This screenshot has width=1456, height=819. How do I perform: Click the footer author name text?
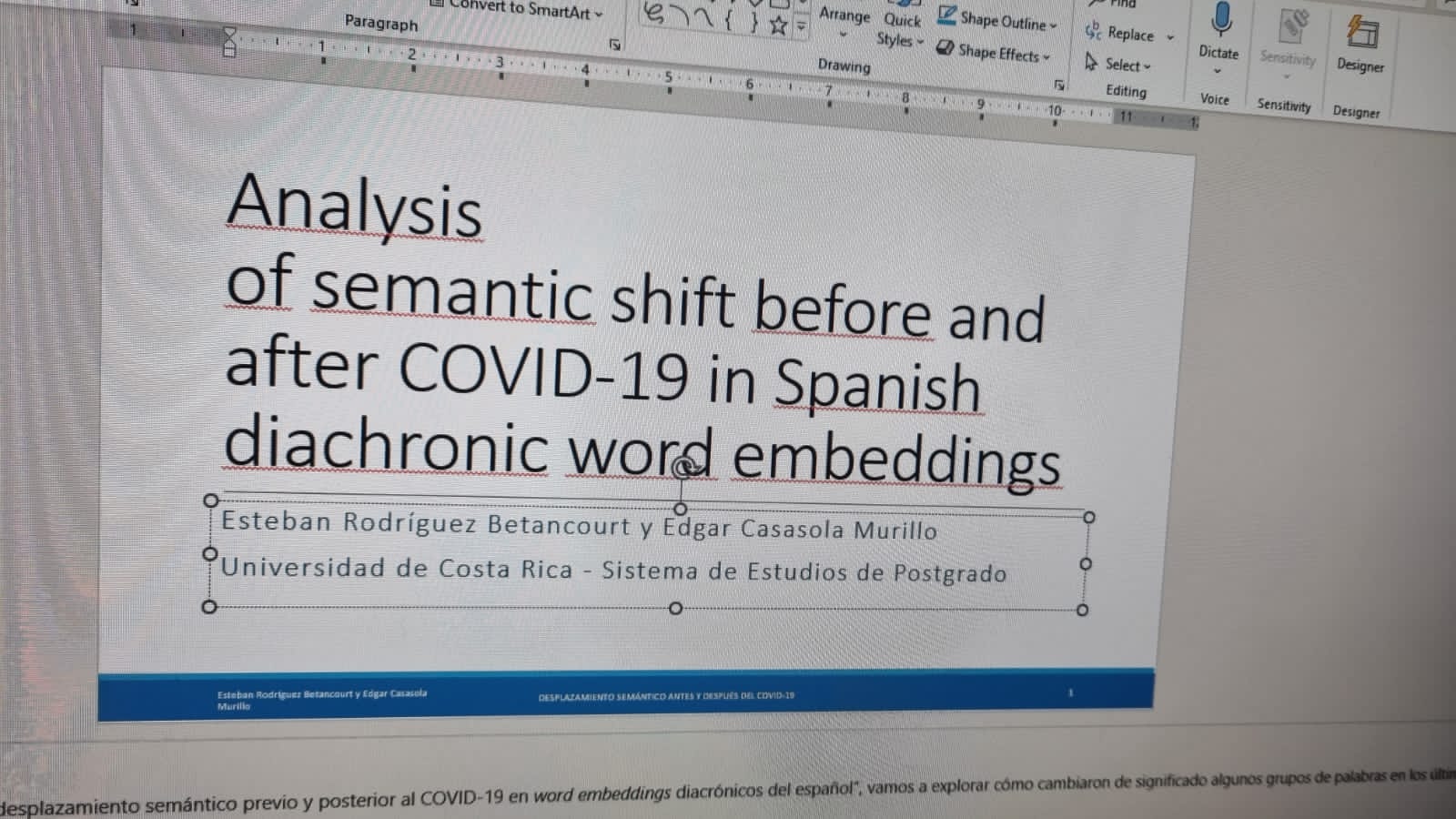tap(322, 699)
